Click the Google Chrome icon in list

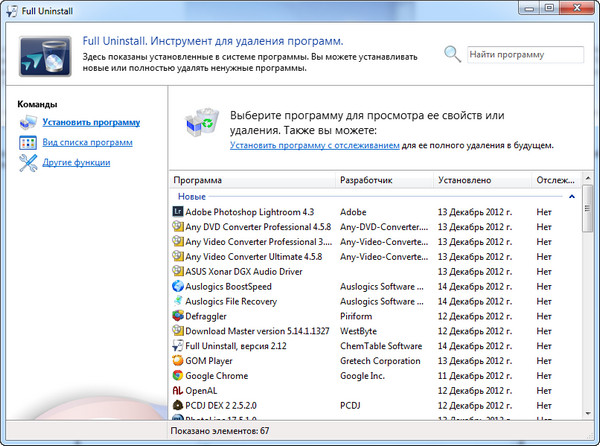tap(177, 375)
